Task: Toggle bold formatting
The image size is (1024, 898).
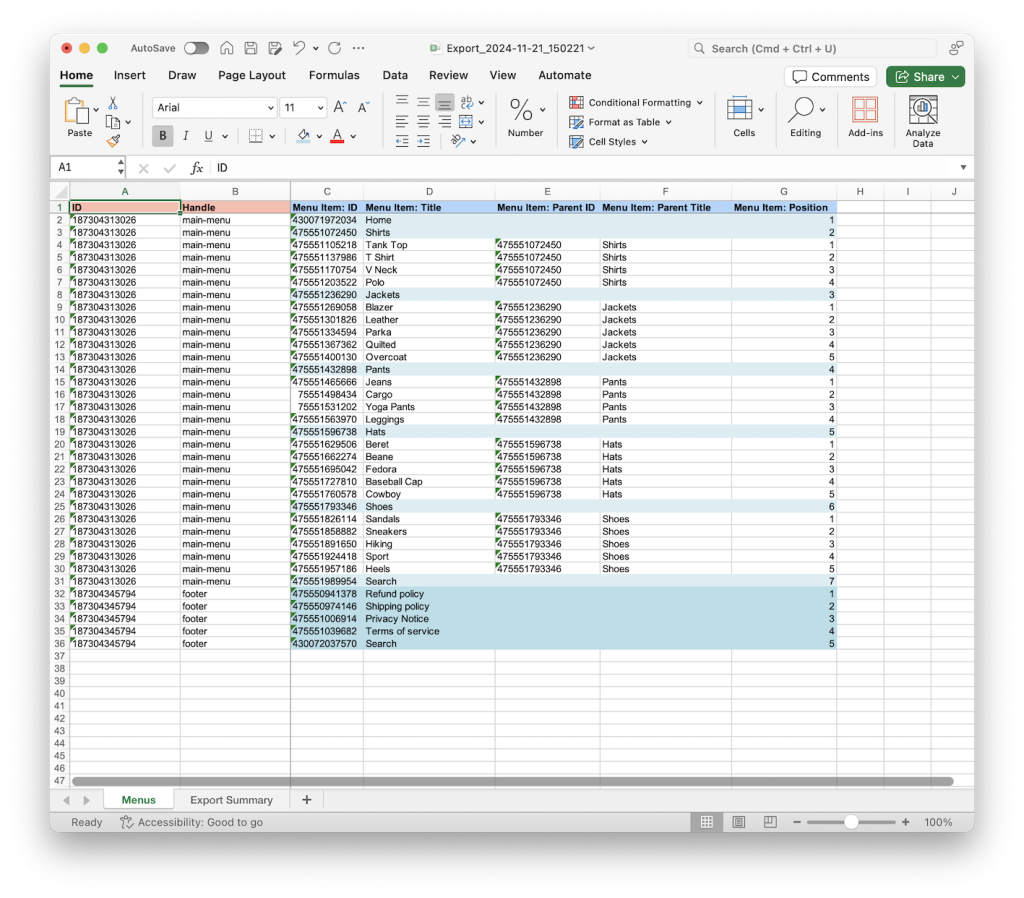Action: point(162,135)
